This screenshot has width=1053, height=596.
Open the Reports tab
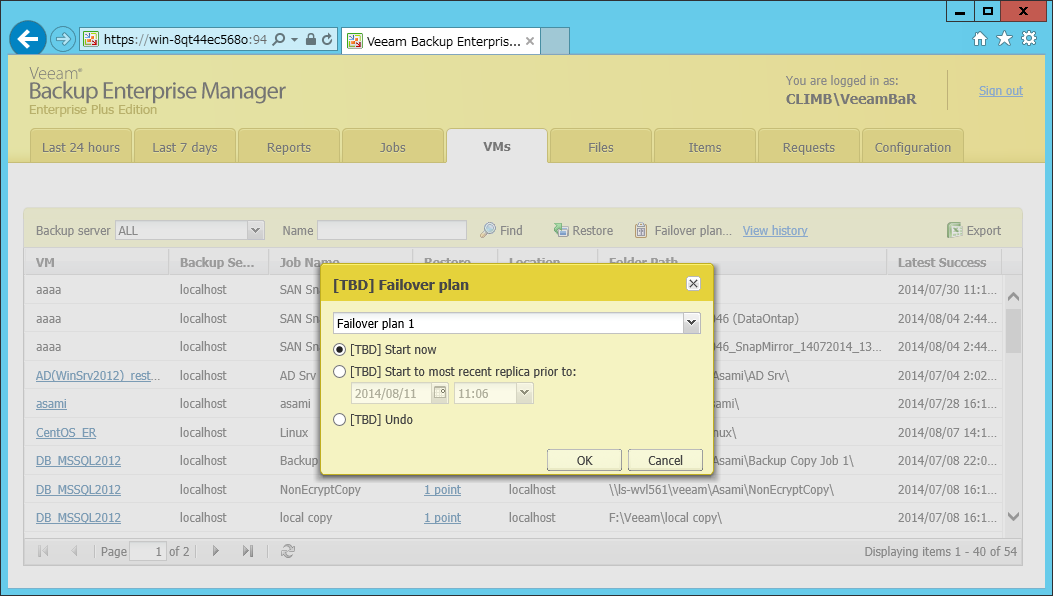tap(289, 147)
